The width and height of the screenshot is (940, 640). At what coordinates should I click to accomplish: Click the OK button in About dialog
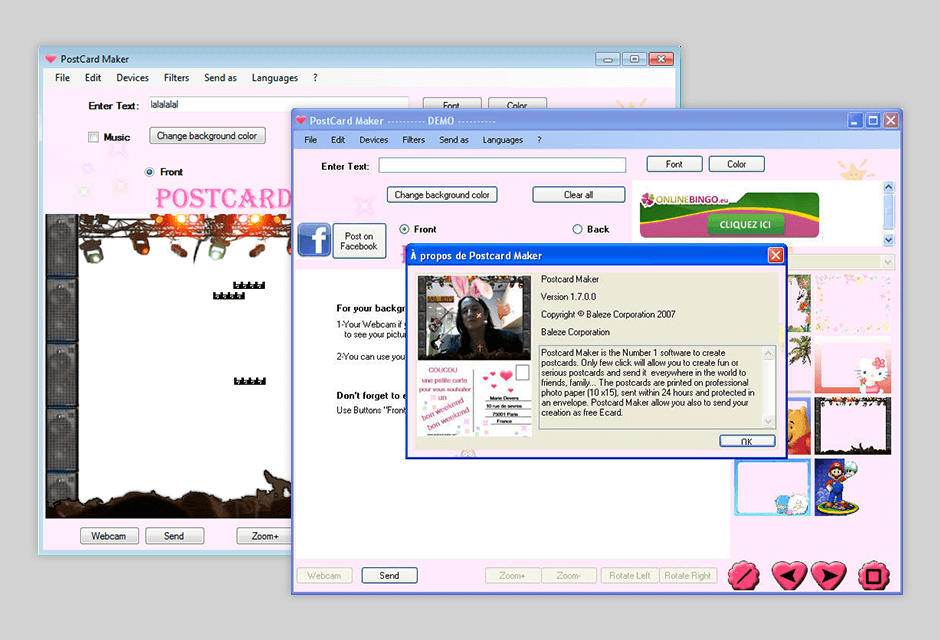[747, 442]
